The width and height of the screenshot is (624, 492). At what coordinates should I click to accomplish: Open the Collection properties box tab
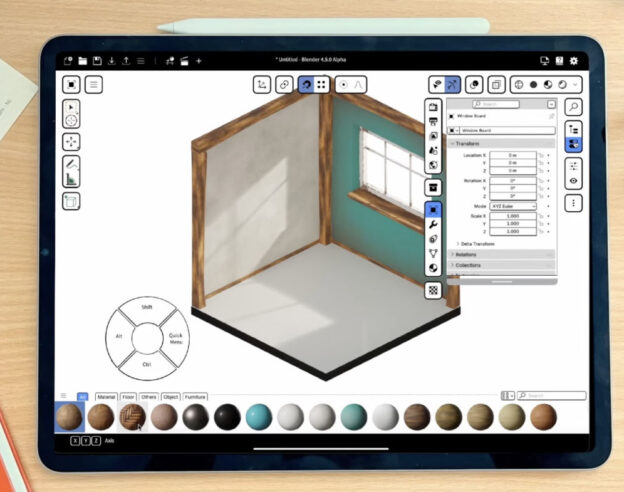(x=433, y=187)
